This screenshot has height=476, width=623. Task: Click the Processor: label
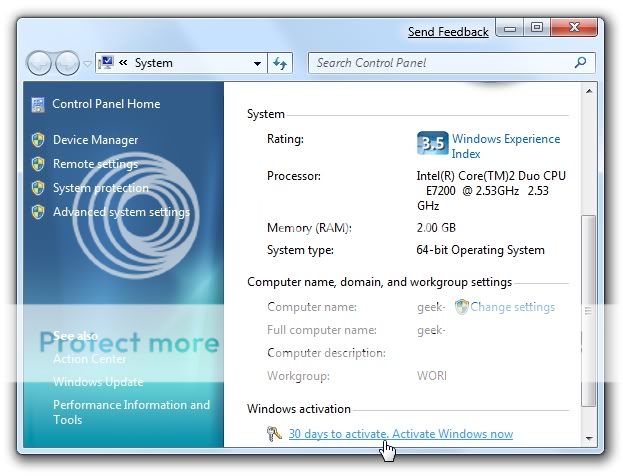(294, 176)
